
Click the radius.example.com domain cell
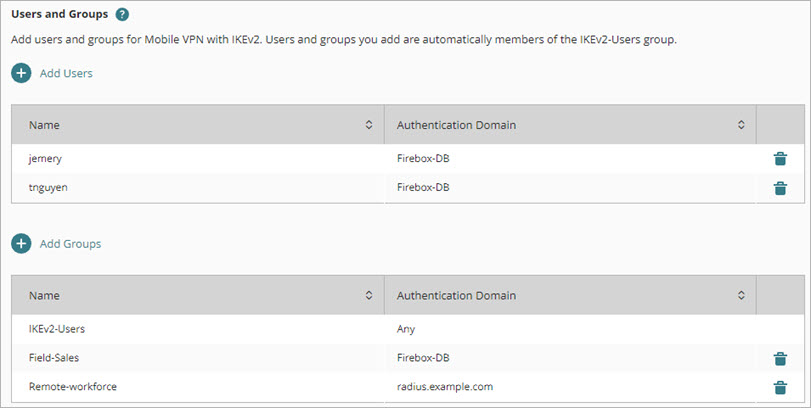click(x=445, y=387)
